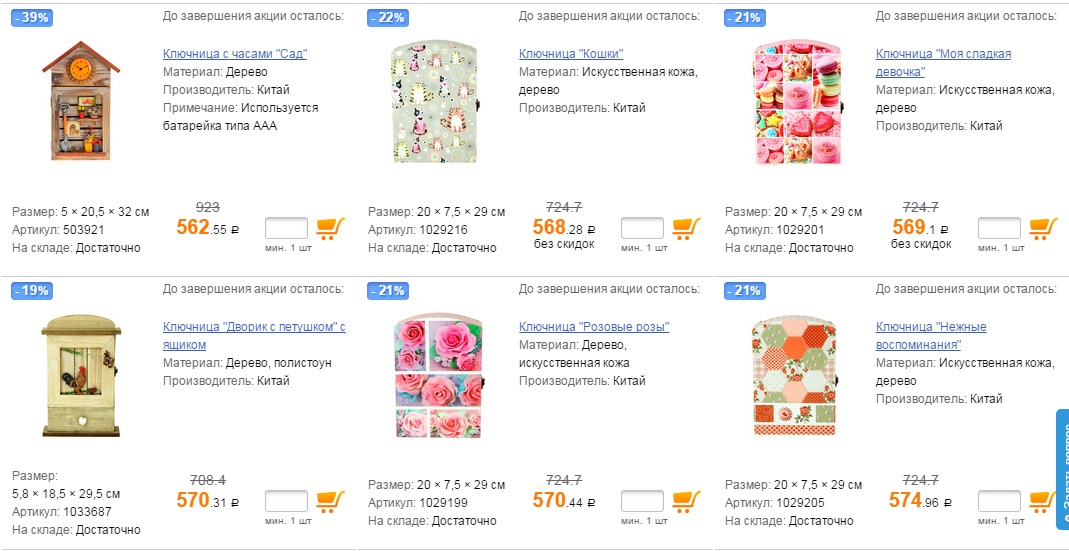
Task: Click the pink roses key holder thumbnail
Action: click(x=437, y=377)
